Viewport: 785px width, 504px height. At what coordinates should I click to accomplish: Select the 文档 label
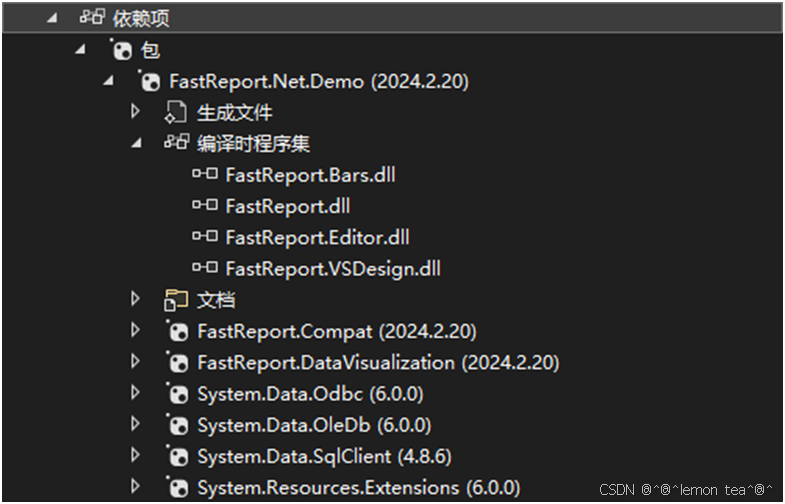point(216,300)
